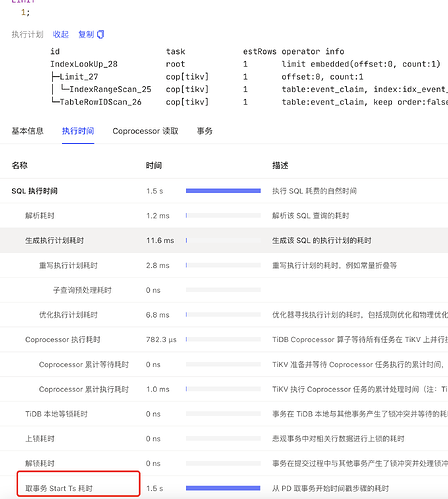
Task: Select the Limit_27 plan node
Action: click(79, 77)
